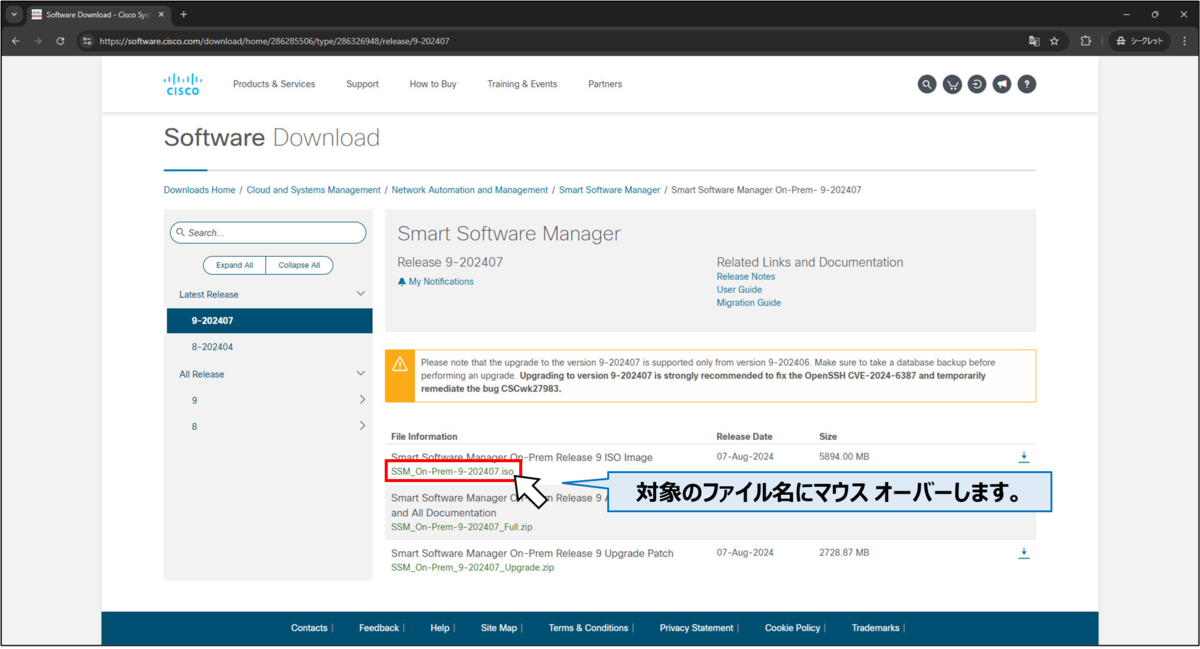This screenshot has height=649, width=1200.
Task: Expand the All Release section
Action: (361, 373)
